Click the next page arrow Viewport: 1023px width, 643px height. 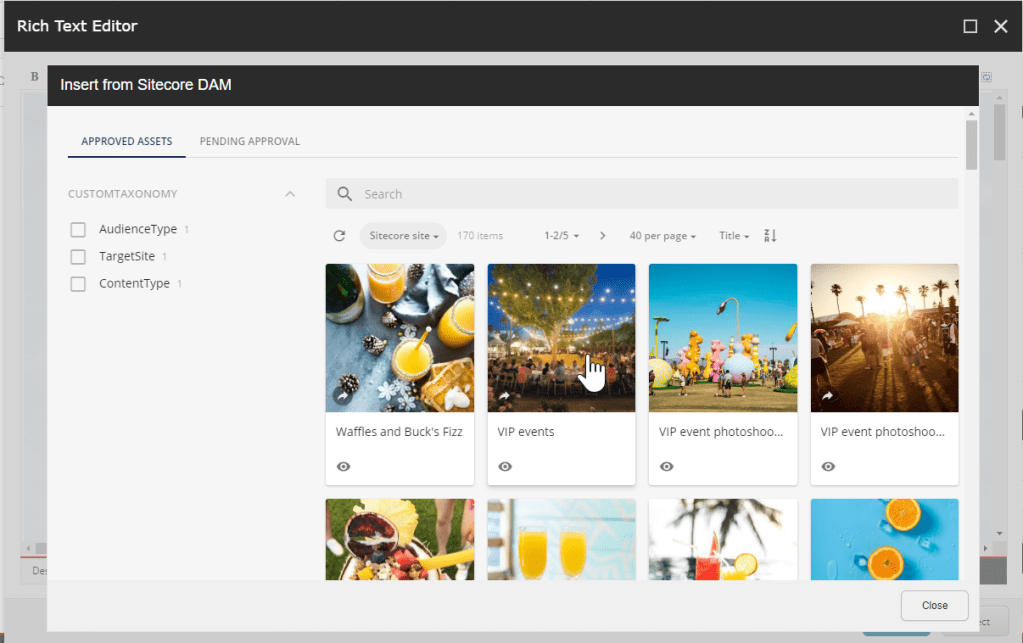[x=602, y=236]
